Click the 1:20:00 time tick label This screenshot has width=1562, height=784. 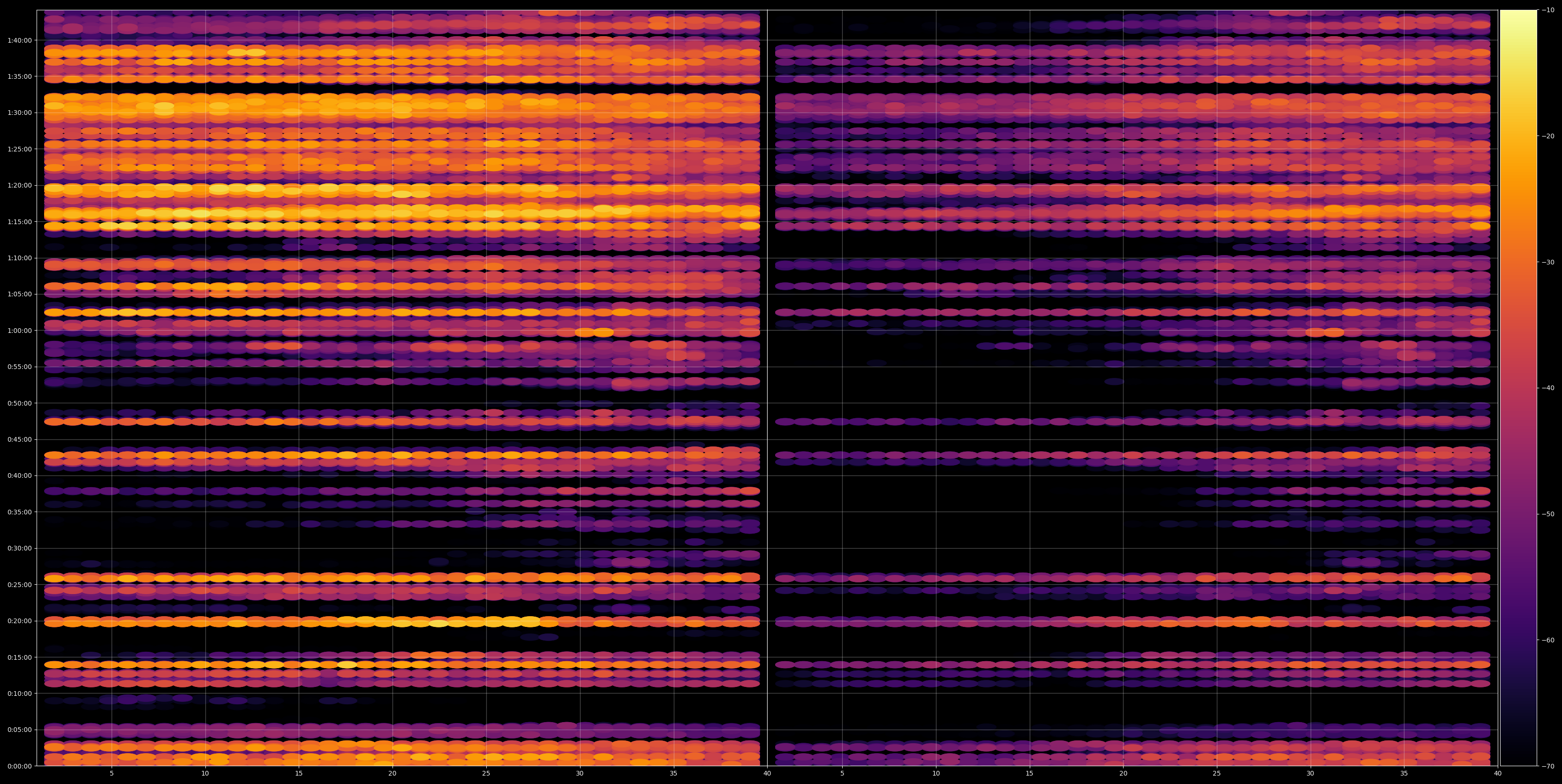coord(19,185)
